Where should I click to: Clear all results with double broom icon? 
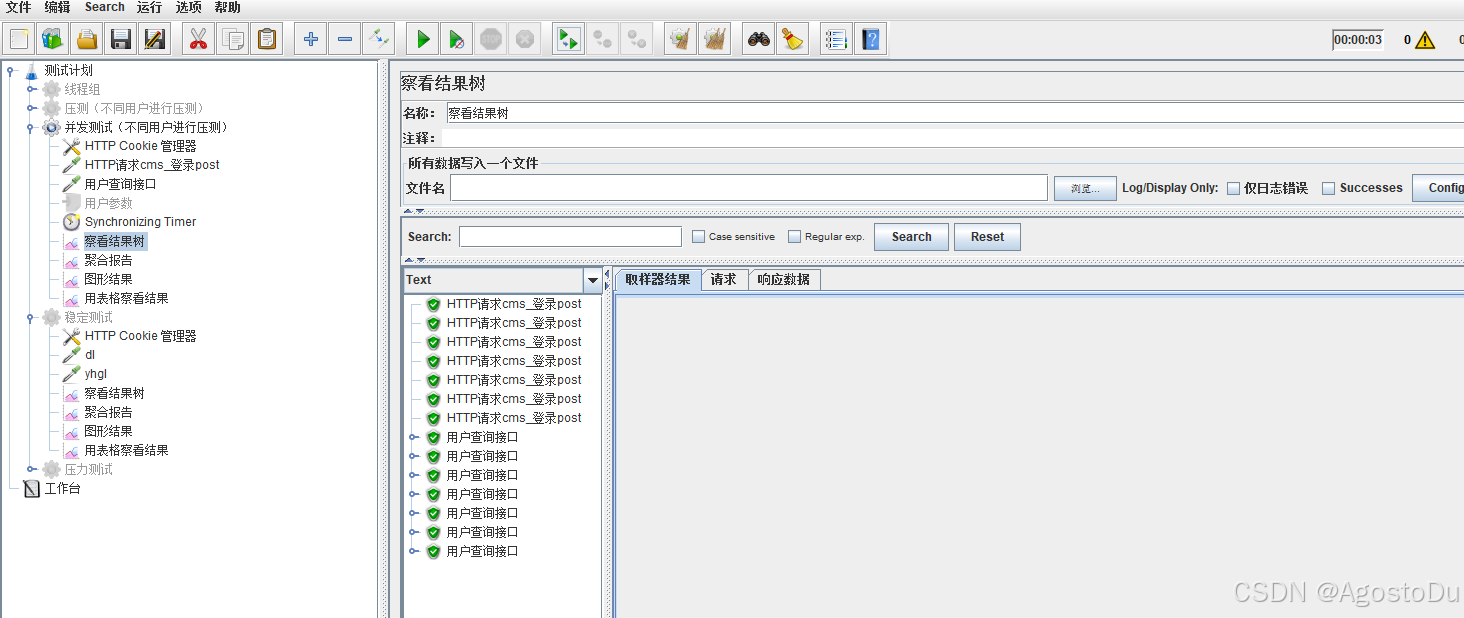[x=715, y=39]
